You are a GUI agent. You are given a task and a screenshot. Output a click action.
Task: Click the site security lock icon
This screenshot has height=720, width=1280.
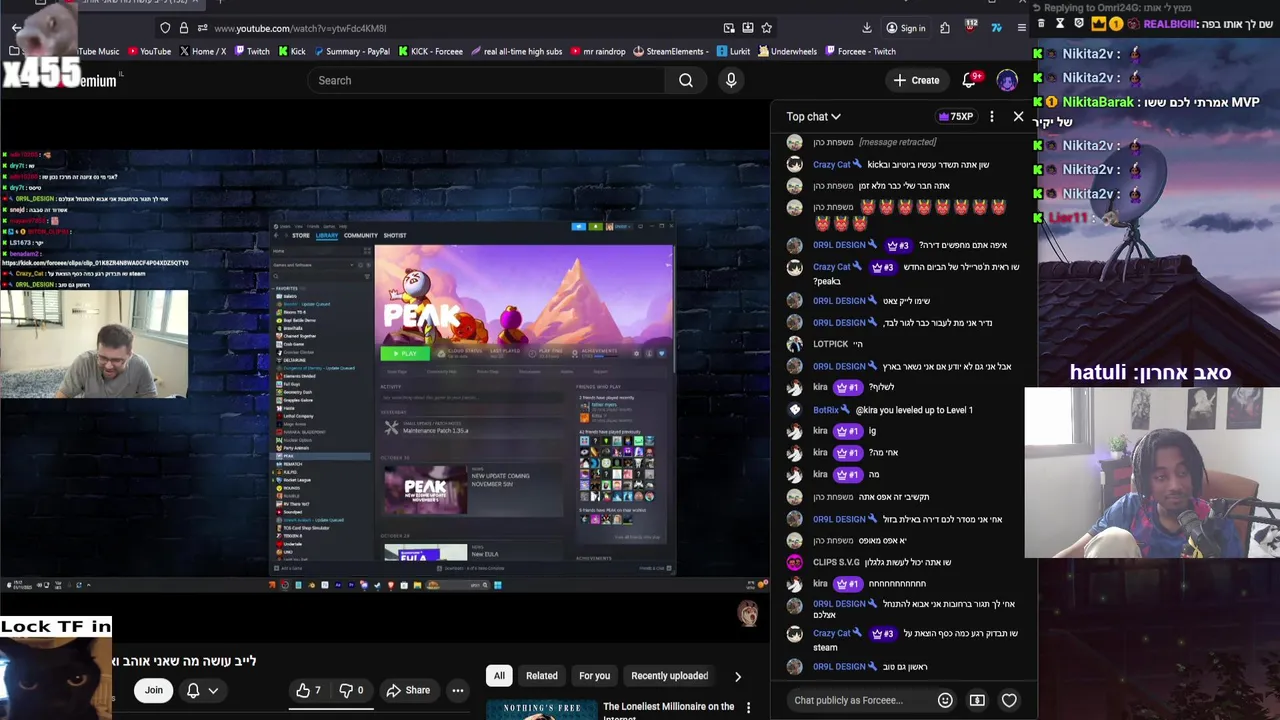pos(184,28)
